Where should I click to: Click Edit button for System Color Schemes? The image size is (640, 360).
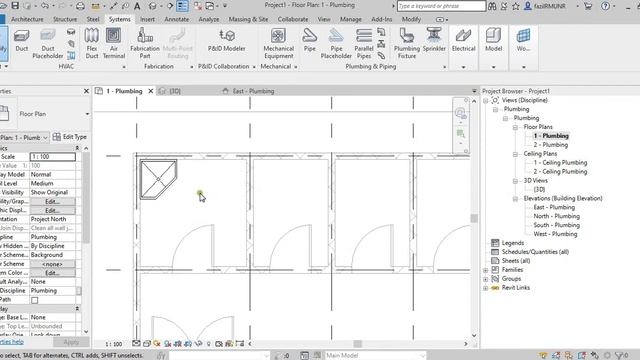[x=52, y=273]
